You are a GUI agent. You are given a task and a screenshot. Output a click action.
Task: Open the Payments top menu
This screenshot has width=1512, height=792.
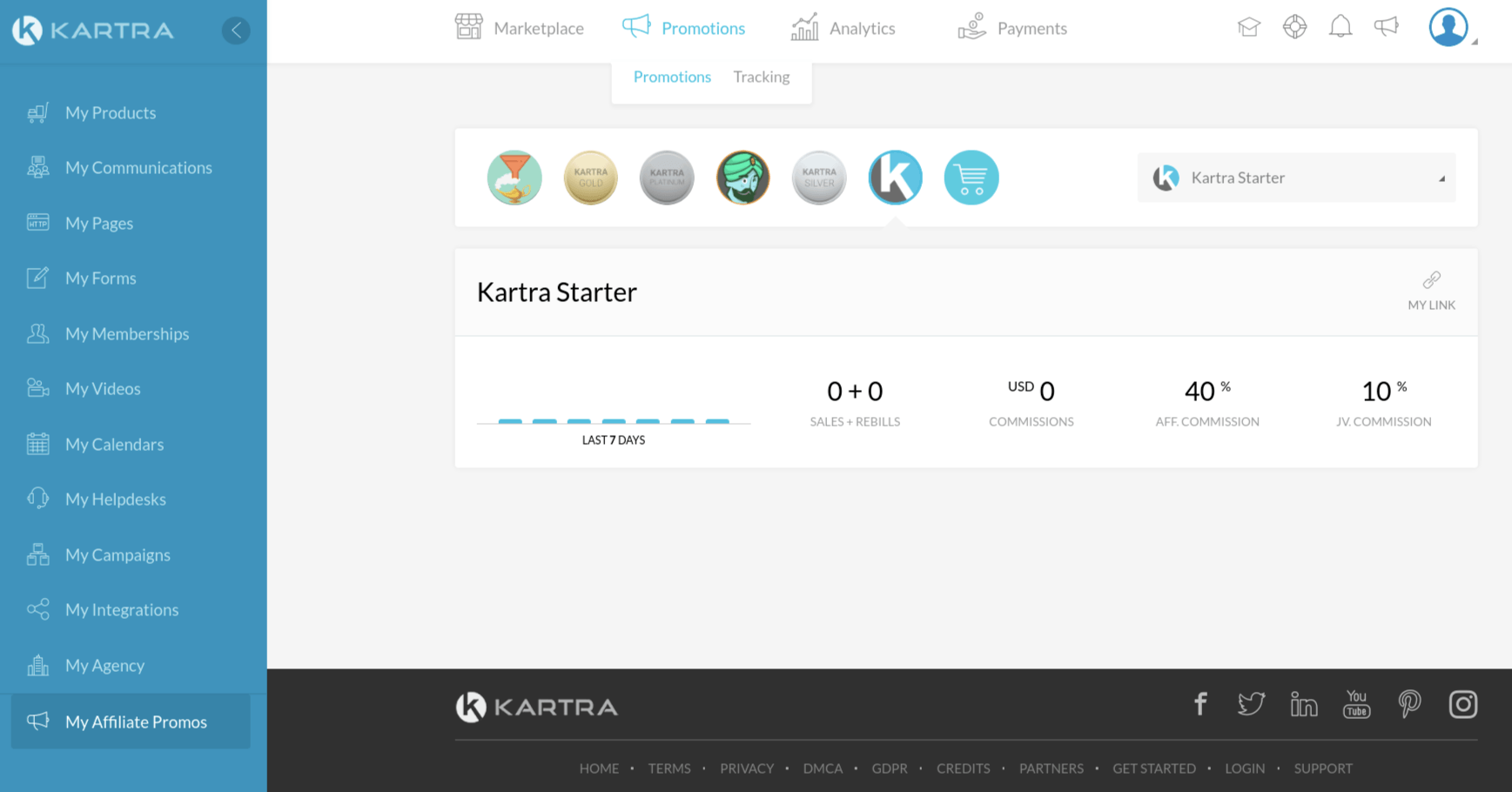pos(1011,28)
